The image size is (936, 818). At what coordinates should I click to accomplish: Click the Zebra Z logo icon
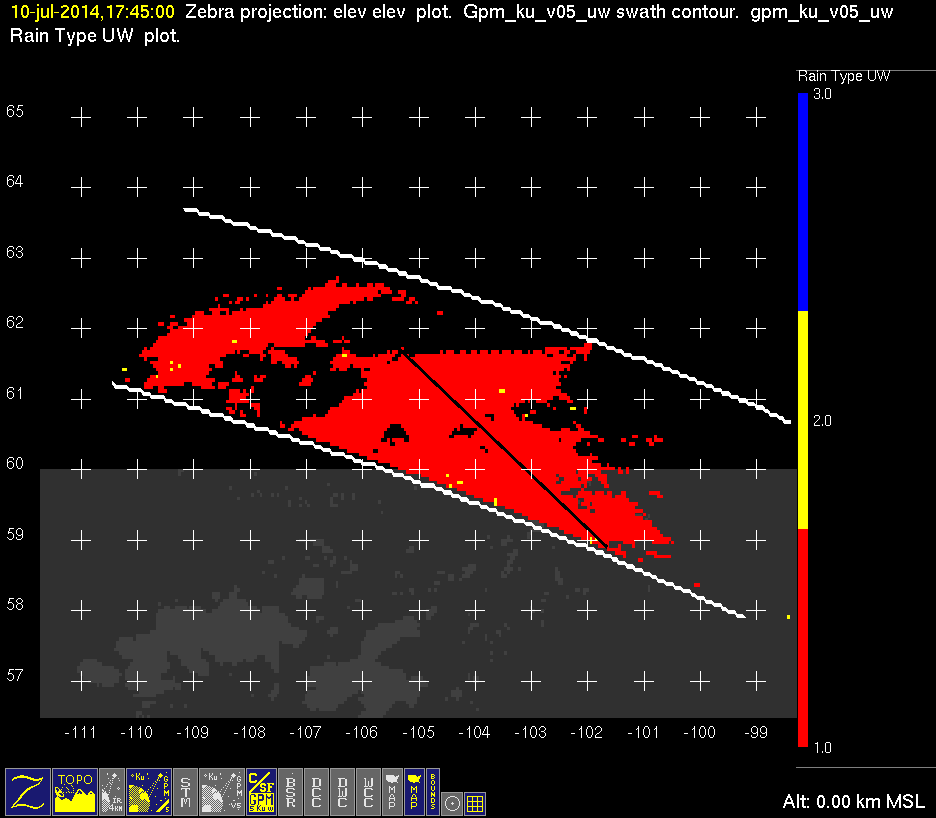click(x=27, y=791)
